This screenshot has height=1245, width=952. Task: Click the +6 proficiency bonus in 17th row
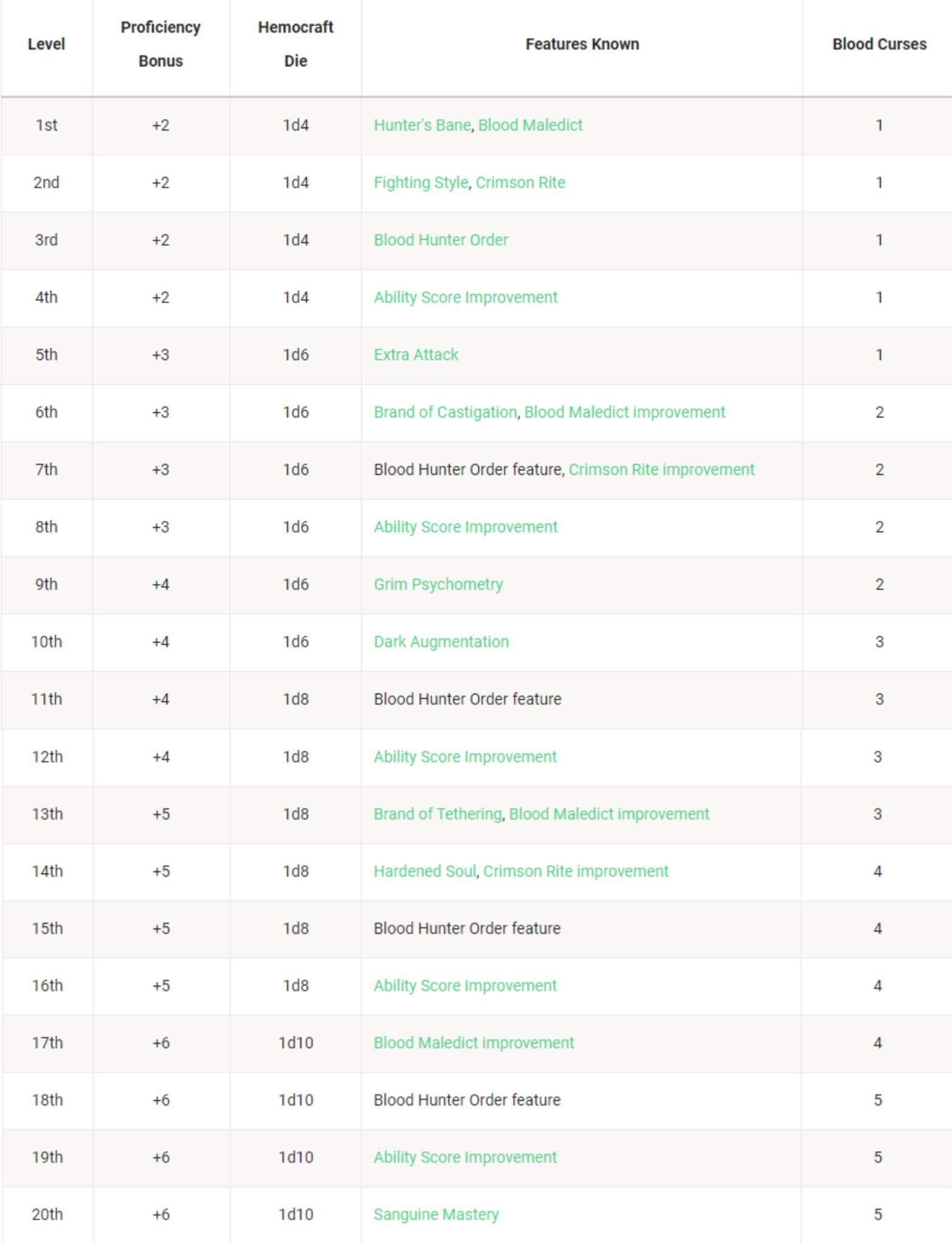point(160,1043)
